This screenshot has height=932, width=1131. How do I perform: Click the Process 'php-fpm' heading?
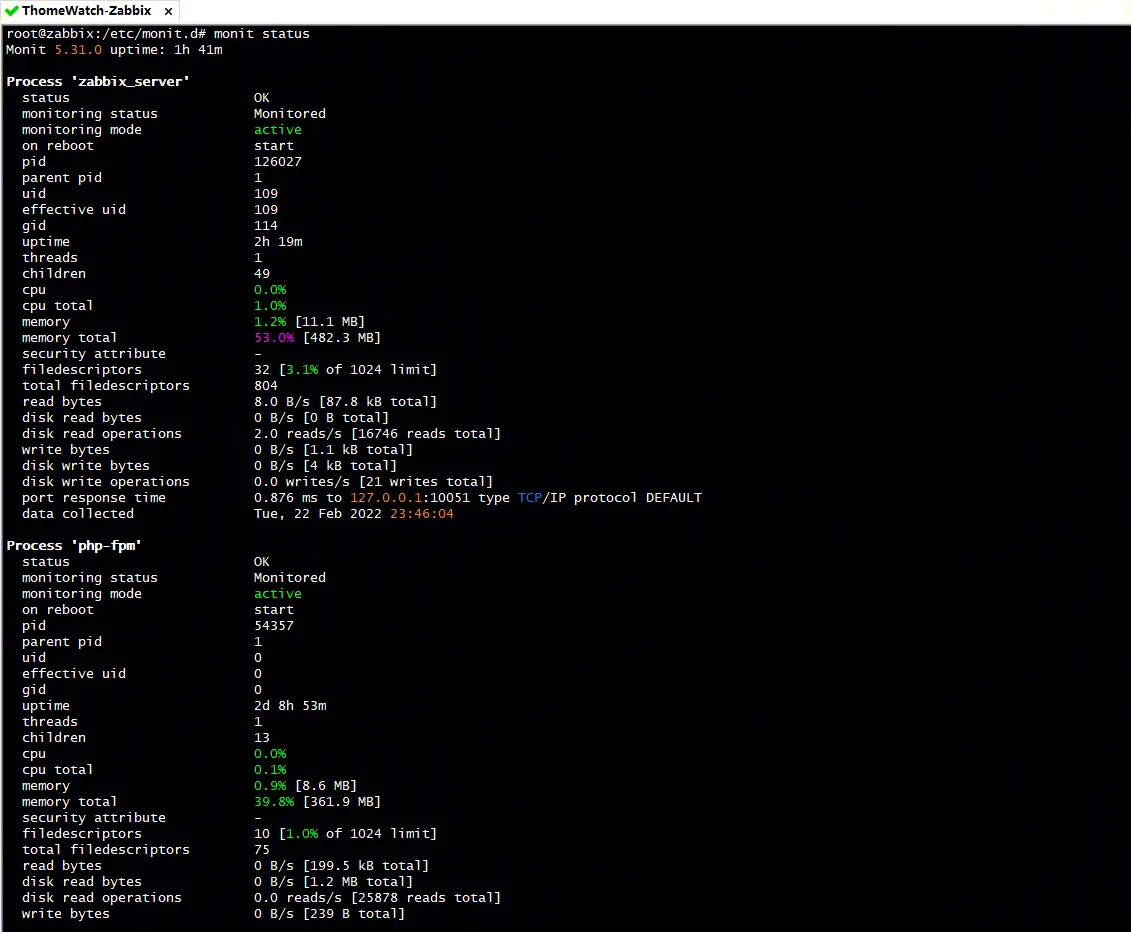click(x=74, y=546)
